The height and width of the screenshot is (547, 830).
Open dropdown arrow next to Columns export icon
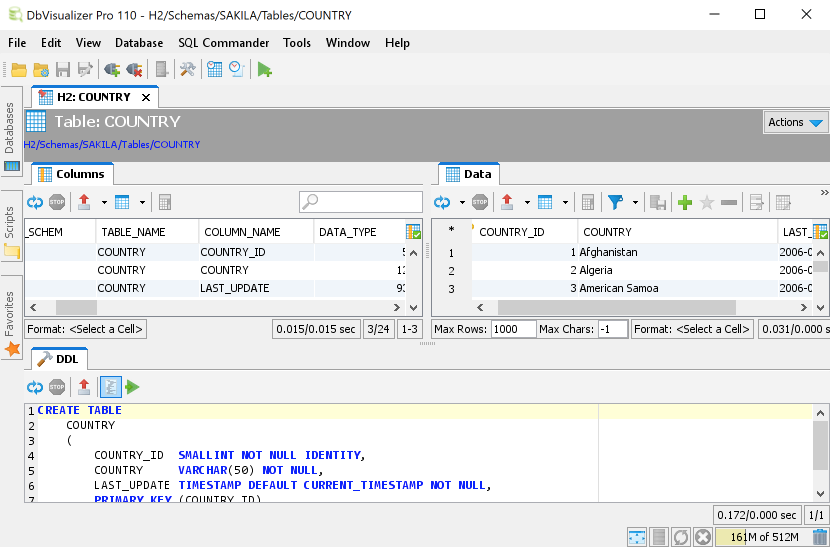[x=104, y=202]
